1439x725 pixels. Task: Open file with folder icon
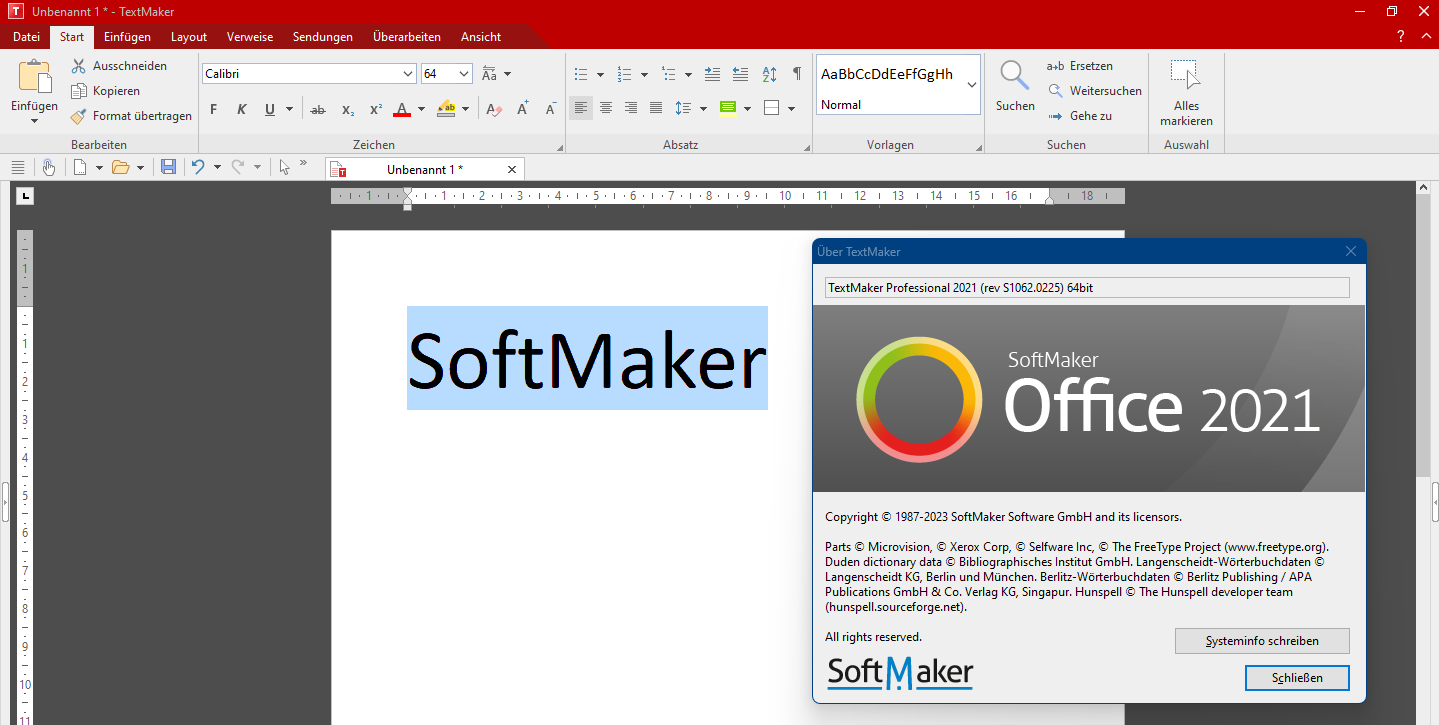pos(121,167)
